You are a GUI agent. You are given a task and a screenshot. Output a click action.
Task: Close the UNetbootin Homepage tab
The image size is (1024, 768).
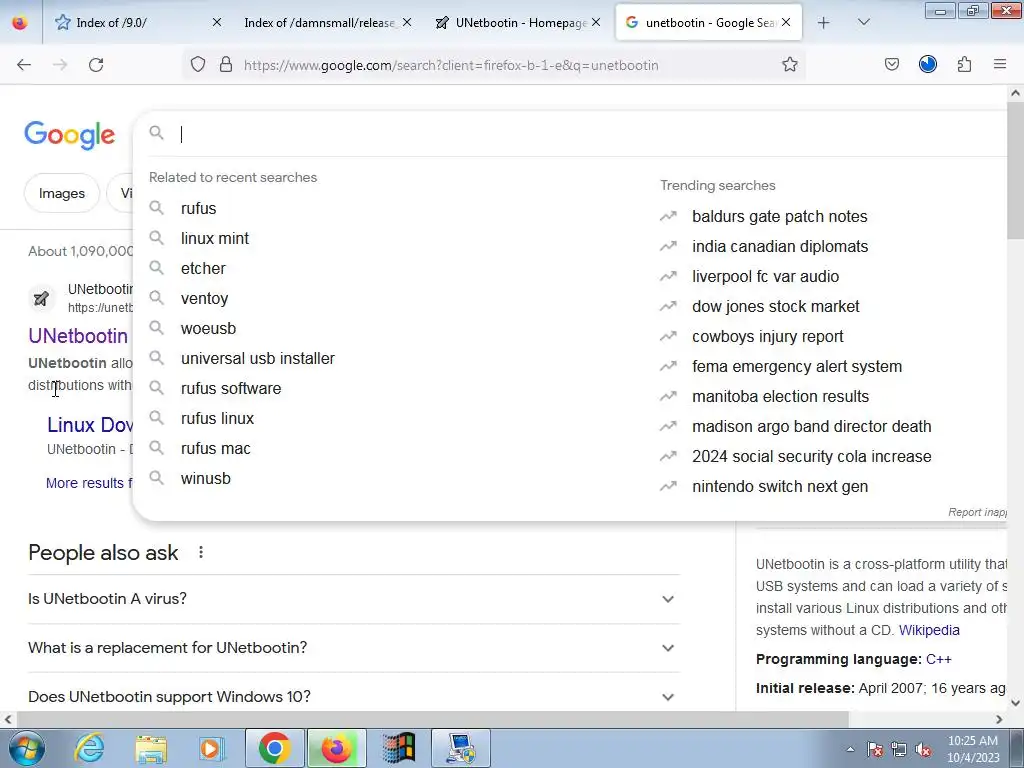(x=596, y=22)
